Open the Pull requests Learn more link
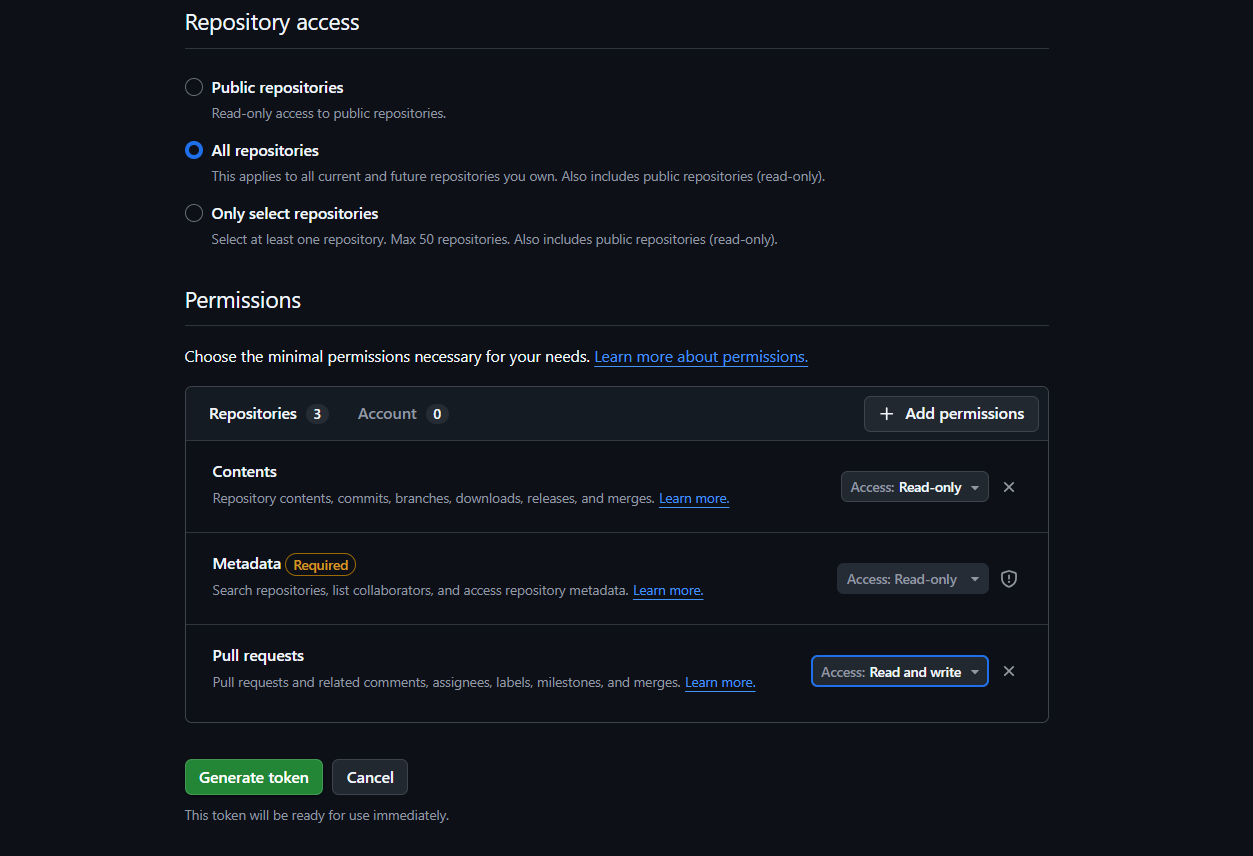Screen dimensions: 1253x856 pyautogui.click(x=719, y=682)
